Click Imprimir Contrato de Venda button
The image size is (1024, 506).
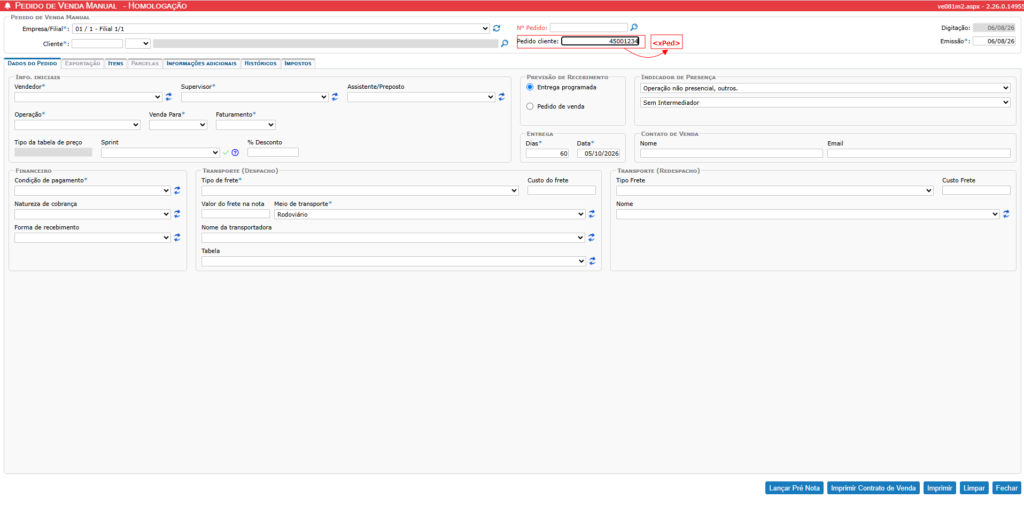(x=874, y=488)
